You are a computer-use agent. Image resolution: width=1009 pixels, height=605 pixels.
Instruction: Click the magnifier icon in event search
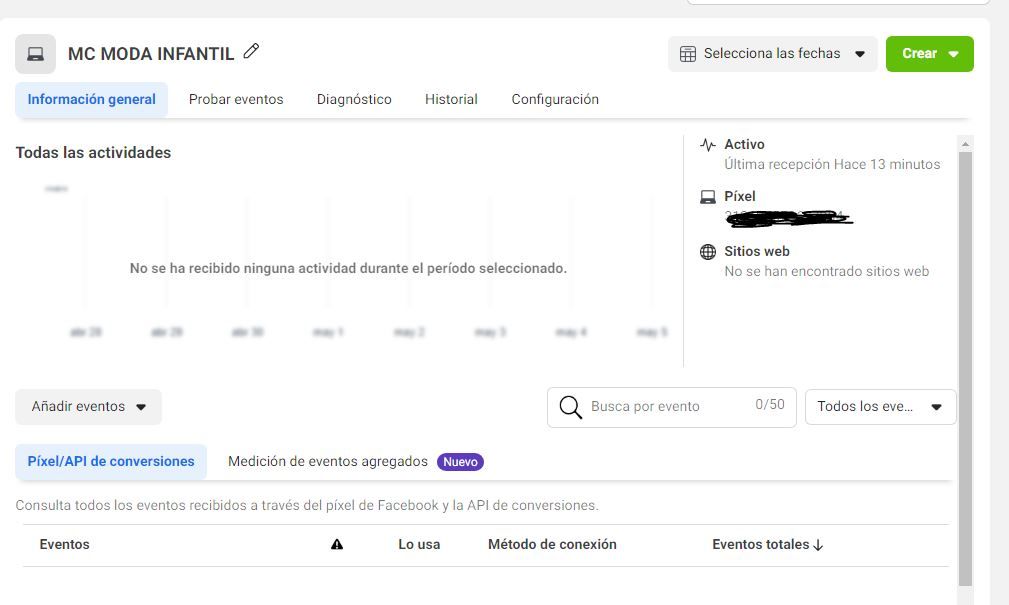coord(570,407)
